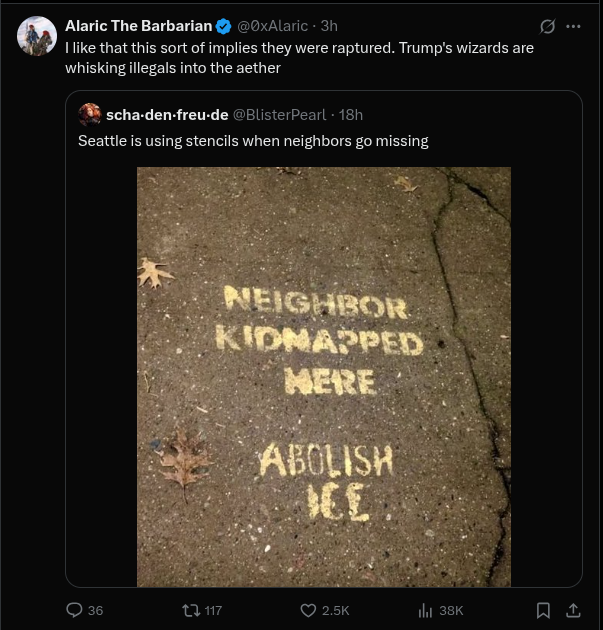
Task: Open the stenciled sidewalk photo
Action: 324,377
